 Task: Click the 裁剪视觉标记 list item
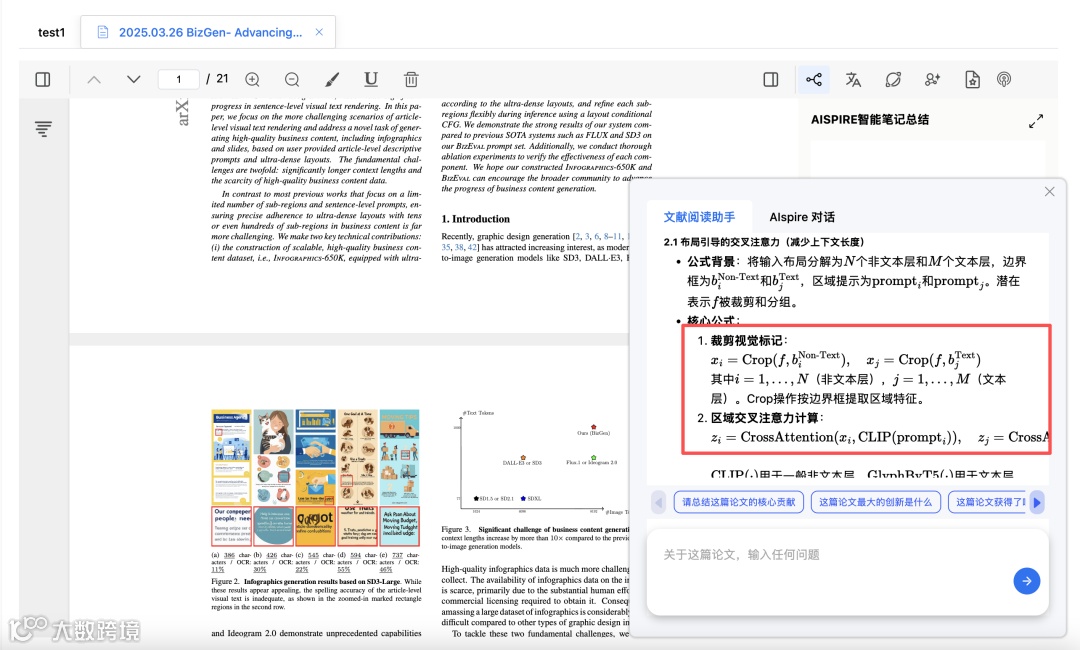coord(749,340)
